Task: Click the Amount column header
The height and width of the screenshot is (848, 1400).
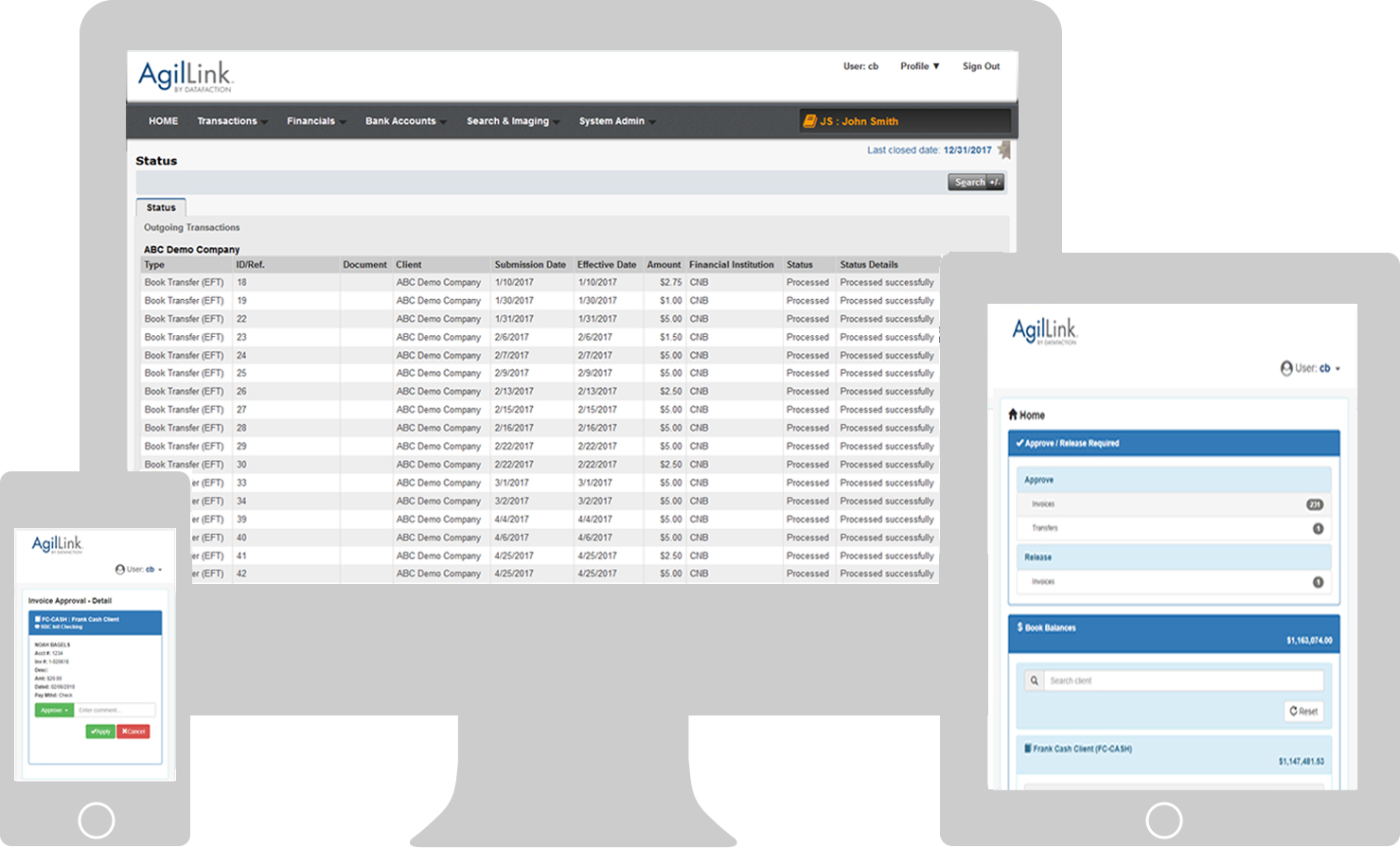Action: pos(664,265)
